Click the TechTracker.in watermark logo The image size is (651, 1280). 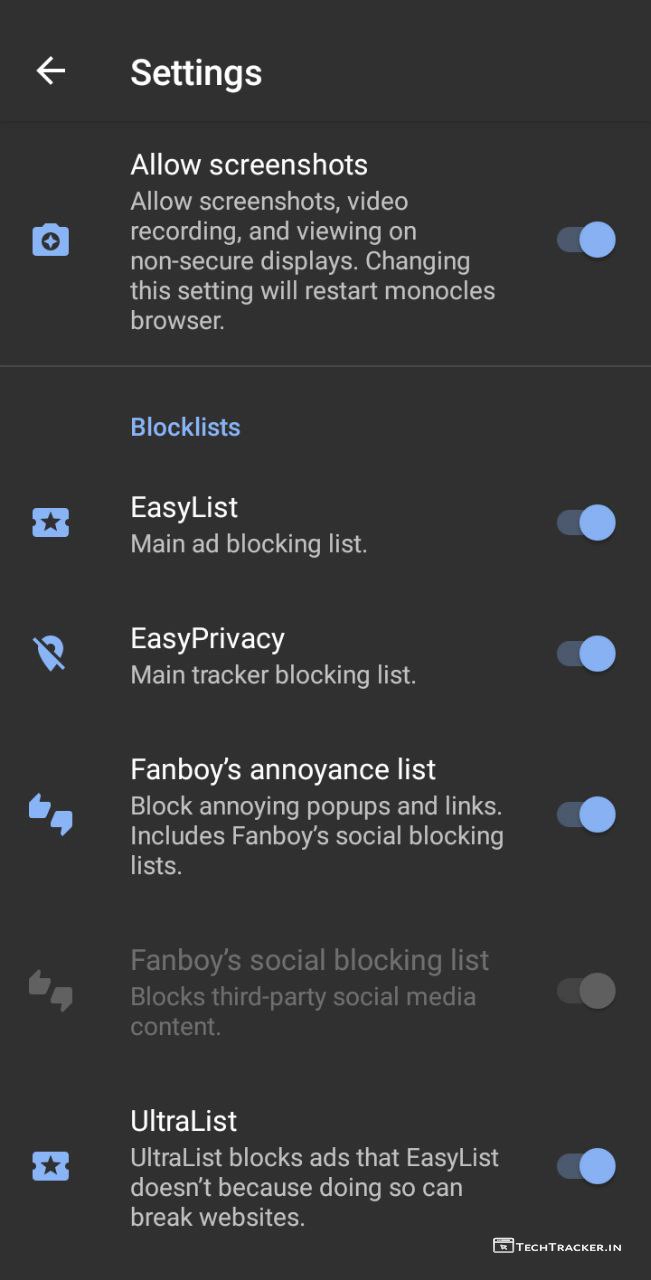coord(557,1246)
